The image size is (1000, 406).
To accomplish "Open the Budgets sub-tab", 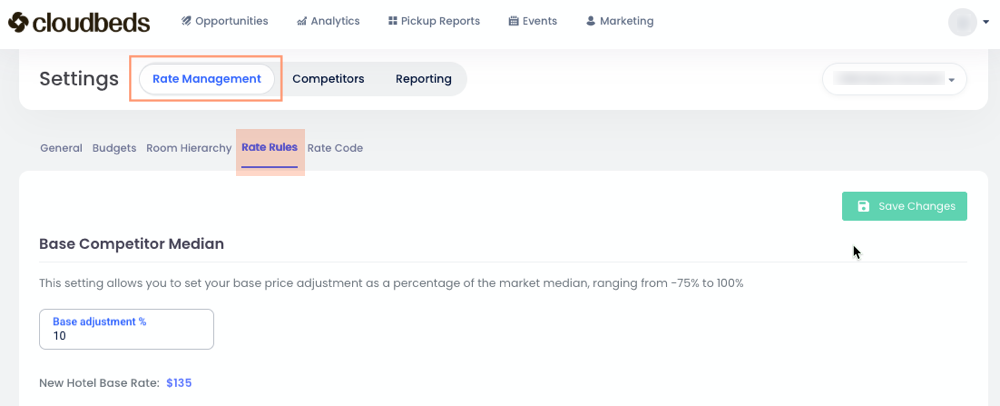I will [x=114, y=148].
